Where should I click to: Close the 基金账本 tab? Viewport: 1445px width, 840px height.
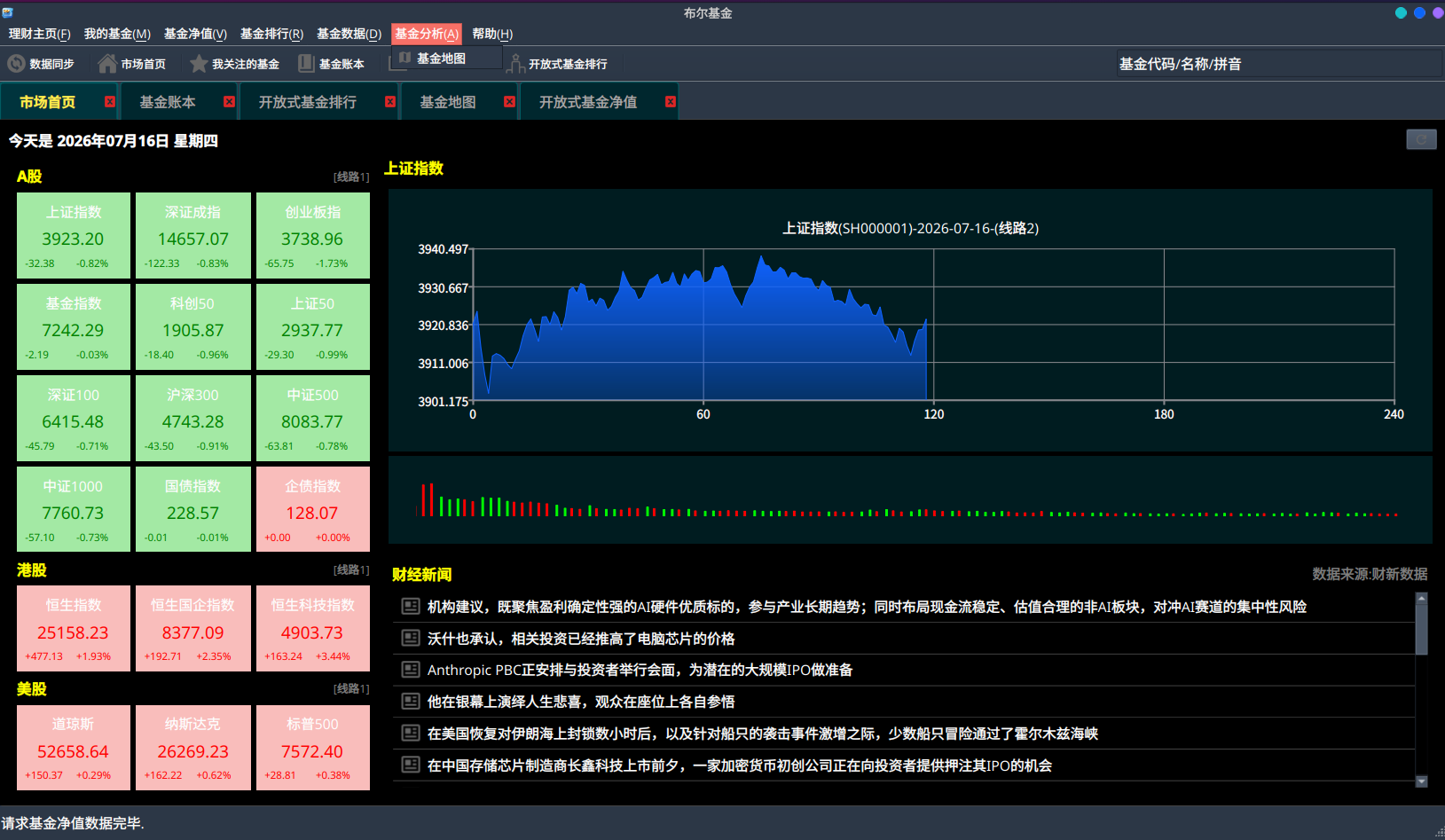pyautogui.click(x=229, y=101)
